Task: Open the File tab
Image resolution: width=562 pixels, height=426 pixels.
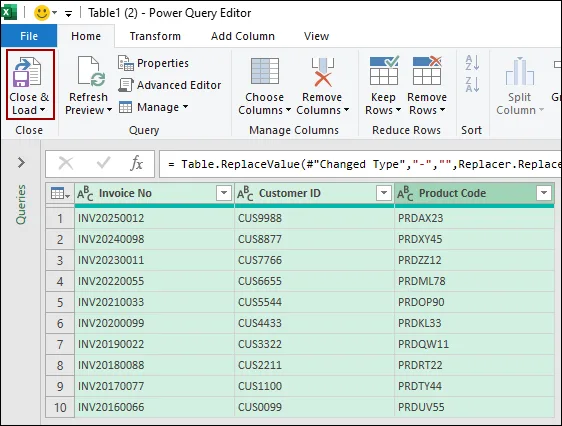Action: 29,36
